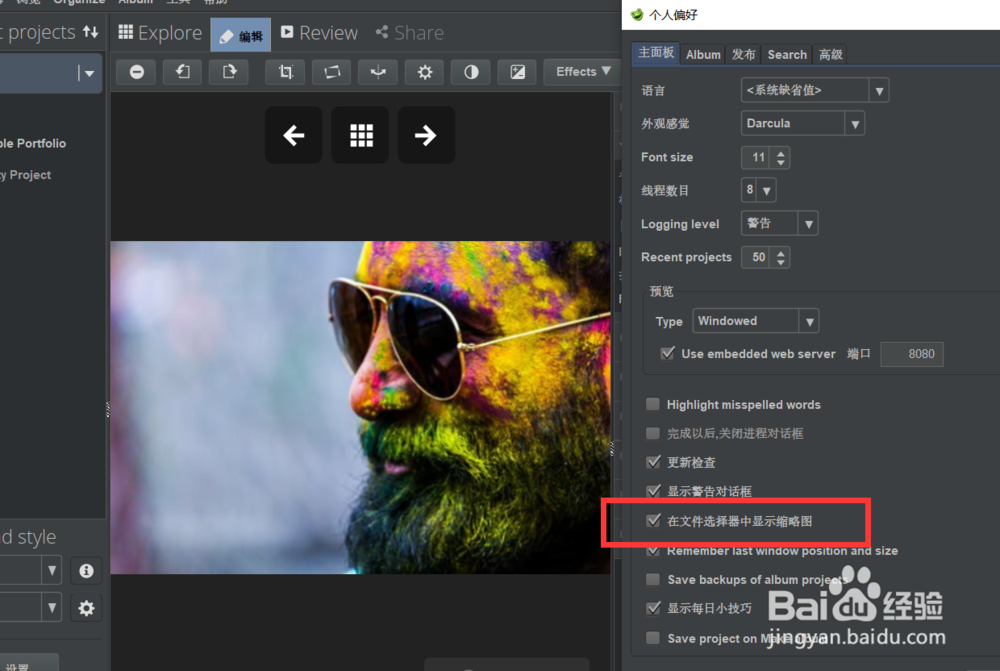Click the exposure image icon

tap(518, 71)
